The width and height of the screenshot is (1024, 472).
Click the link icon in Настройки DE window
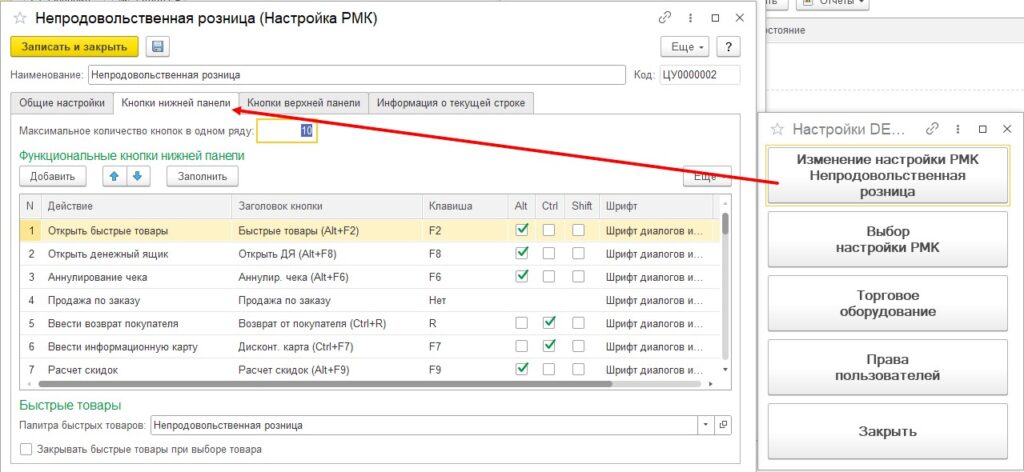[932, 129]
